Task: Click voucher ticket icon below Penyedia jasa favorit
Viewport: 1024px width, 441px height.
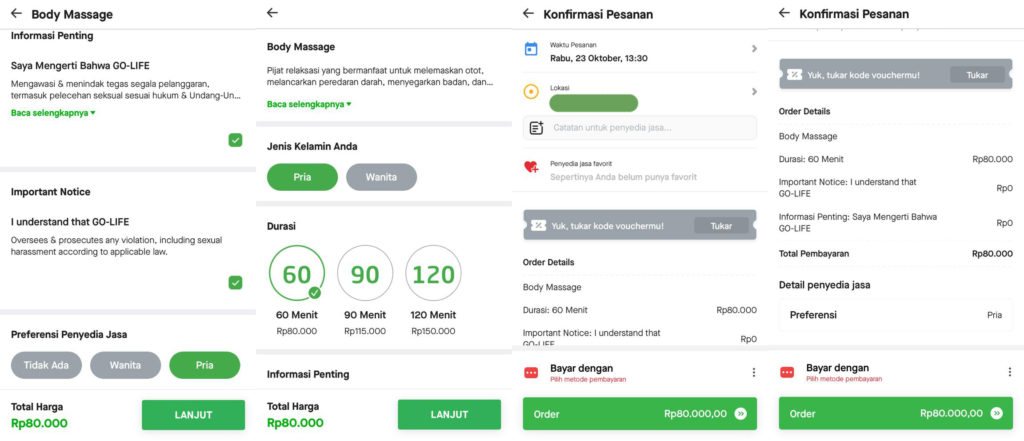Action: point(538,225)
